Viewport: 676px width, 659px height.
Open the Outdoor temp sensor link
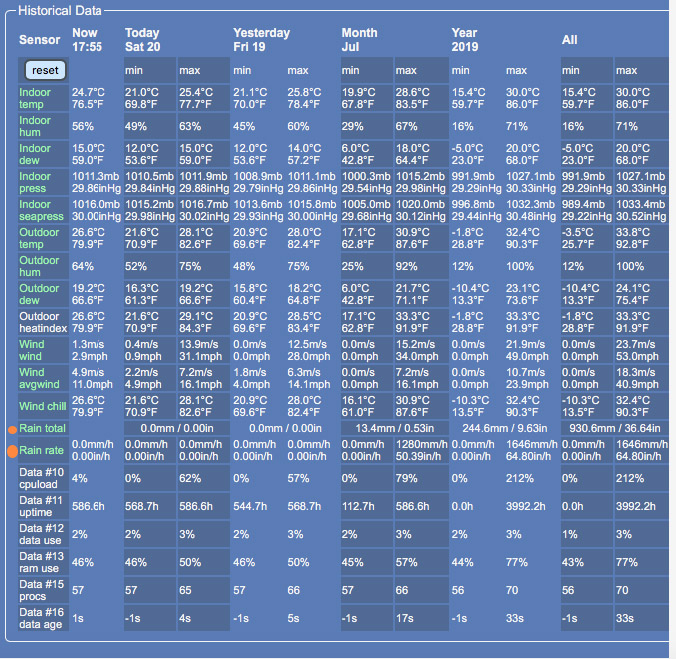click(40, 238)
